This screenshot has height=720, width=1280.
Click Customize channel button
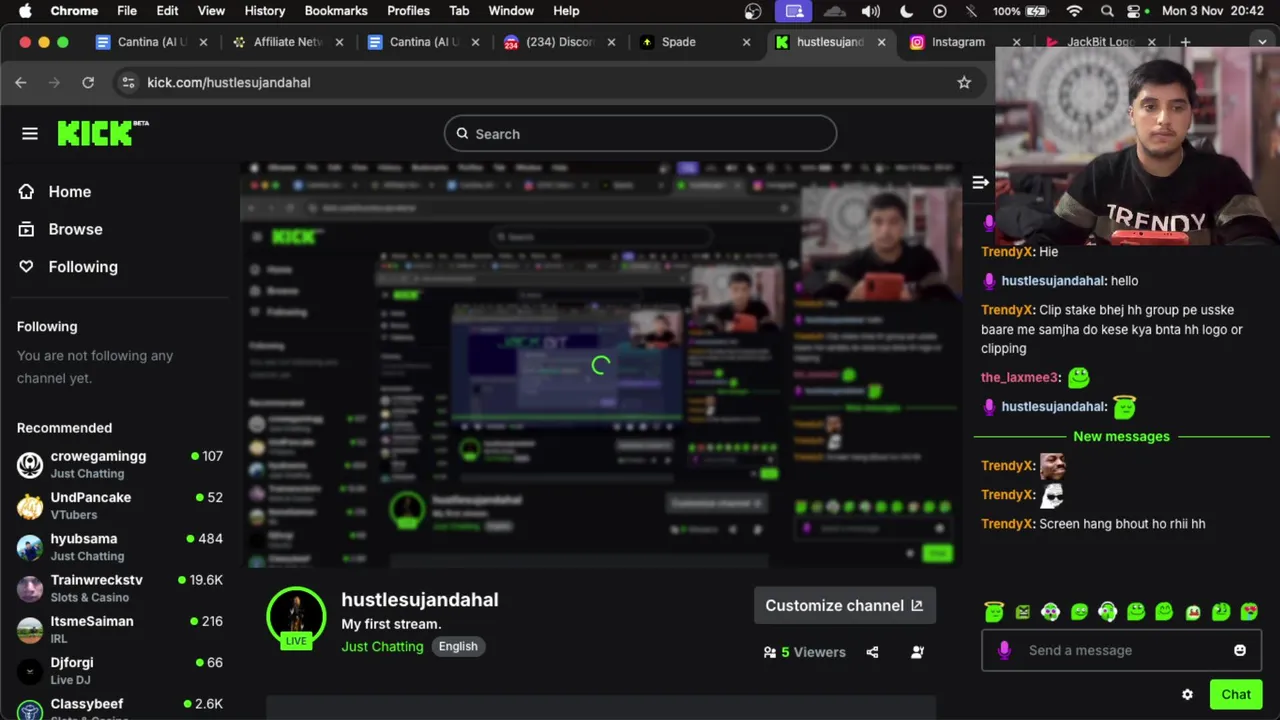pyautogui.click(x=844, y=606)
